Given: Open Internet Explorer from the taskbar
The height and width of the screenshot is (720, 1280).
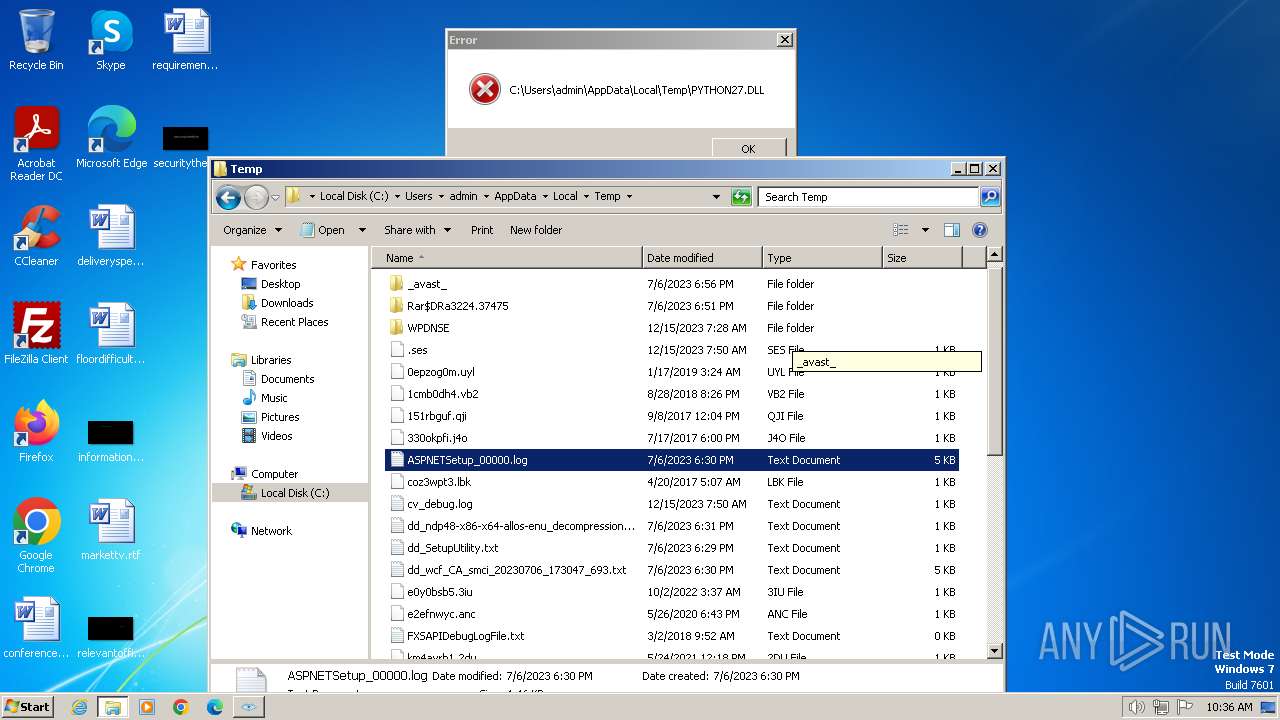Looking at the screenshot, I should click(x=79, y=707).
